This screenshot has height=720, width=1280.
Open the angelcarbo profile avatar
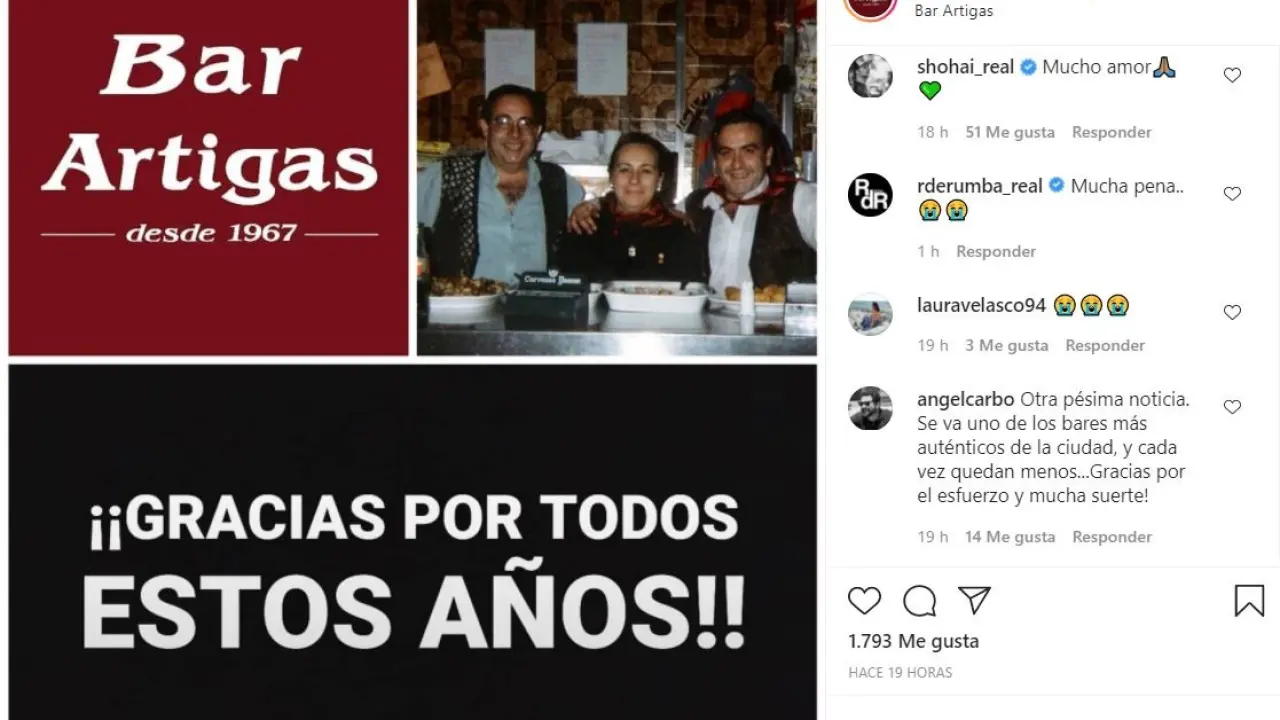(870, 408)
